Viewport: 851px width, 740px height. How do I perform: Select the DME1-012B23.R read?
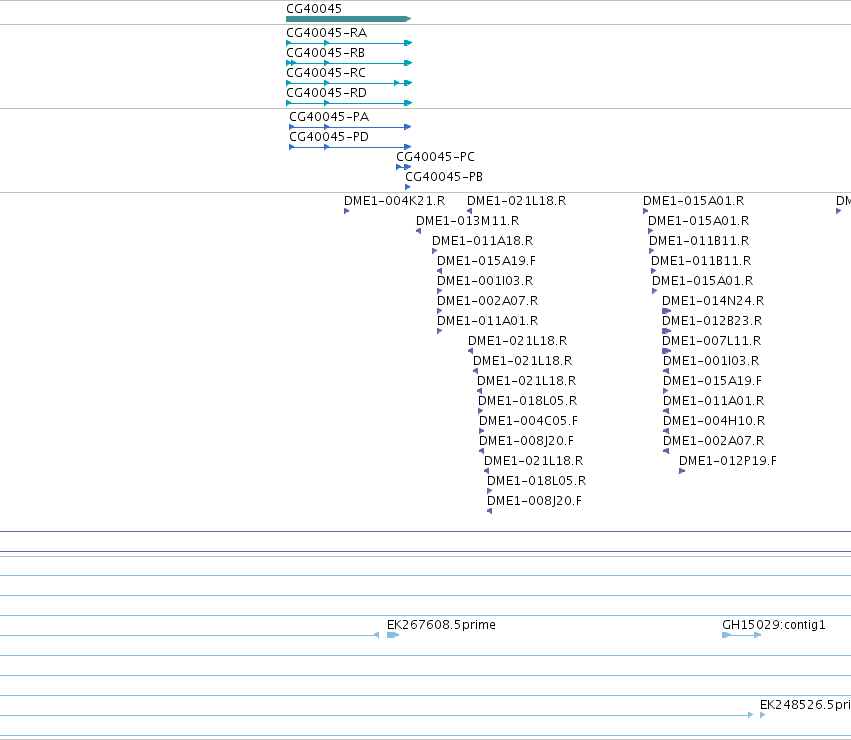(666, 331)
